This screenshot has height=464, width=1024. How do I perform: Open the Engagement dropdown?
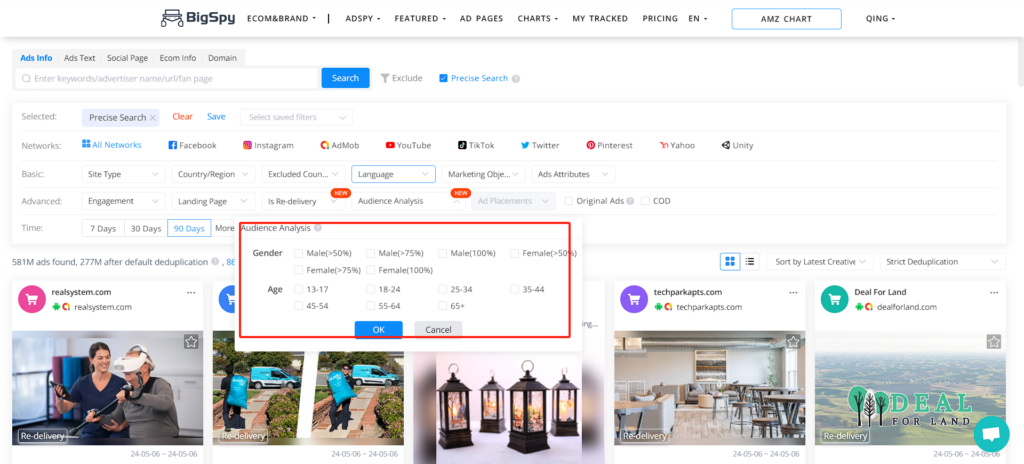click(123, 201)
